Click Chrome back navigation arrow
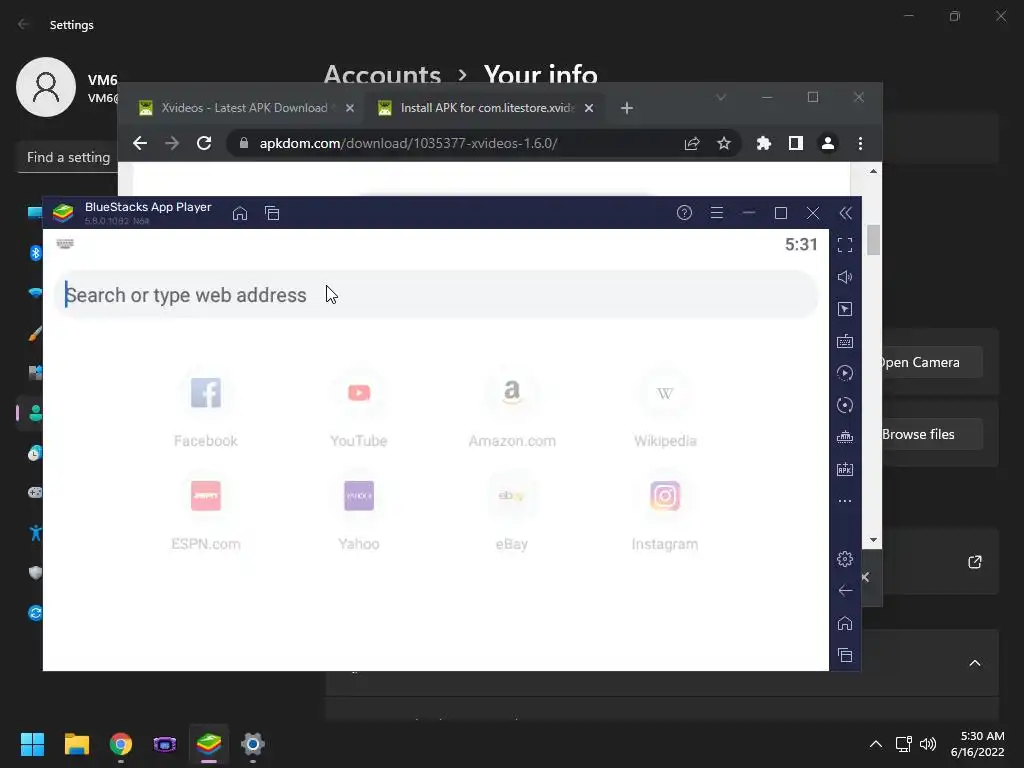The width and height of the screenshot is (1024, 768). tap(140, 143)
